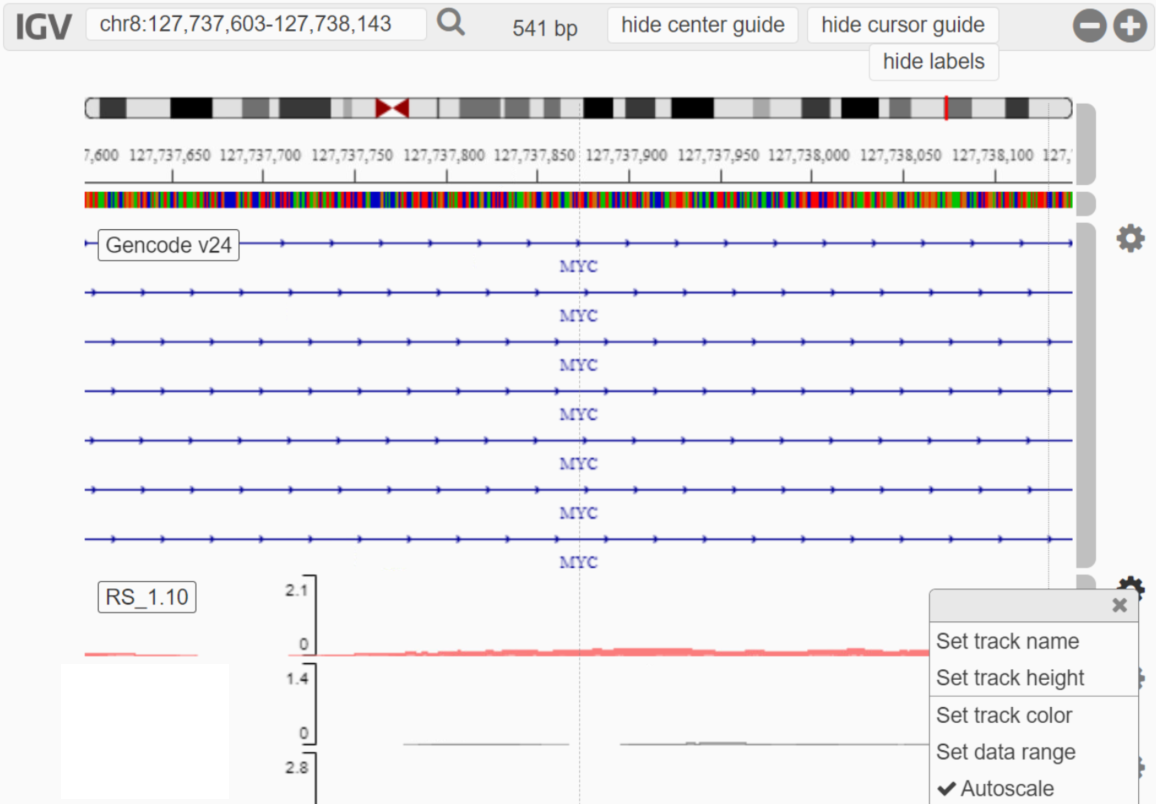Select Set track color option
Image resolution: width=1156 pixels, height=804 pixels.
point(1005,715)
